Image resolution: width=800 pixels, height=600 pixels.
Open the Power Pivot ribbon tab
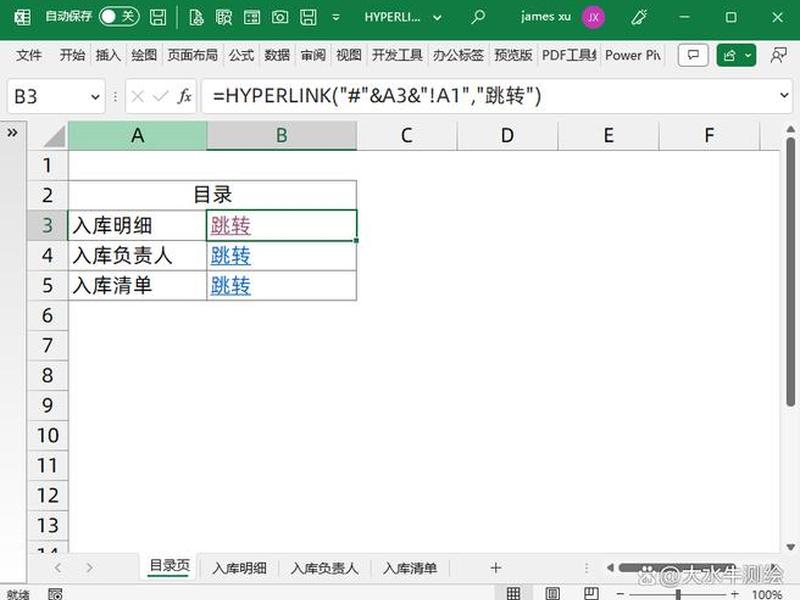click(633, 55)
